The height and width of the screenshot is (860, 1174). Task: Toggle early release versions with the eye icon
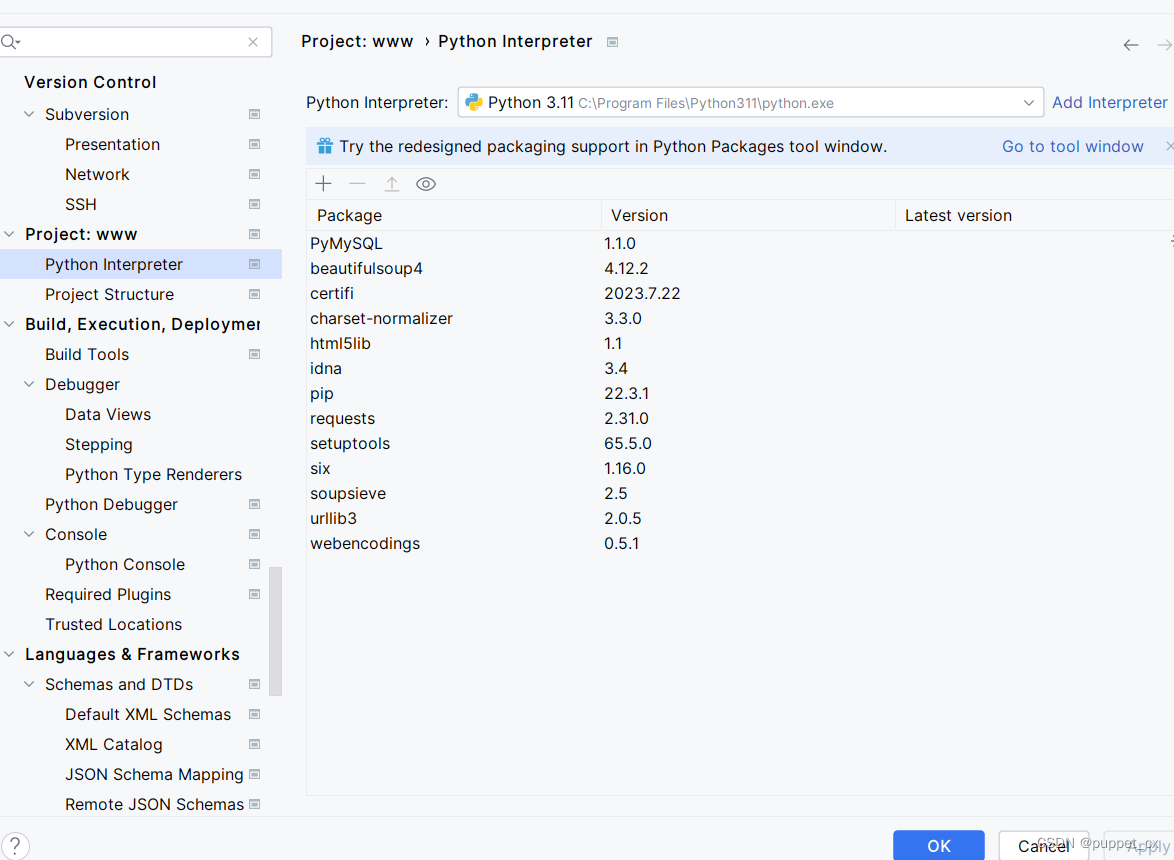(x=425, y=183)
